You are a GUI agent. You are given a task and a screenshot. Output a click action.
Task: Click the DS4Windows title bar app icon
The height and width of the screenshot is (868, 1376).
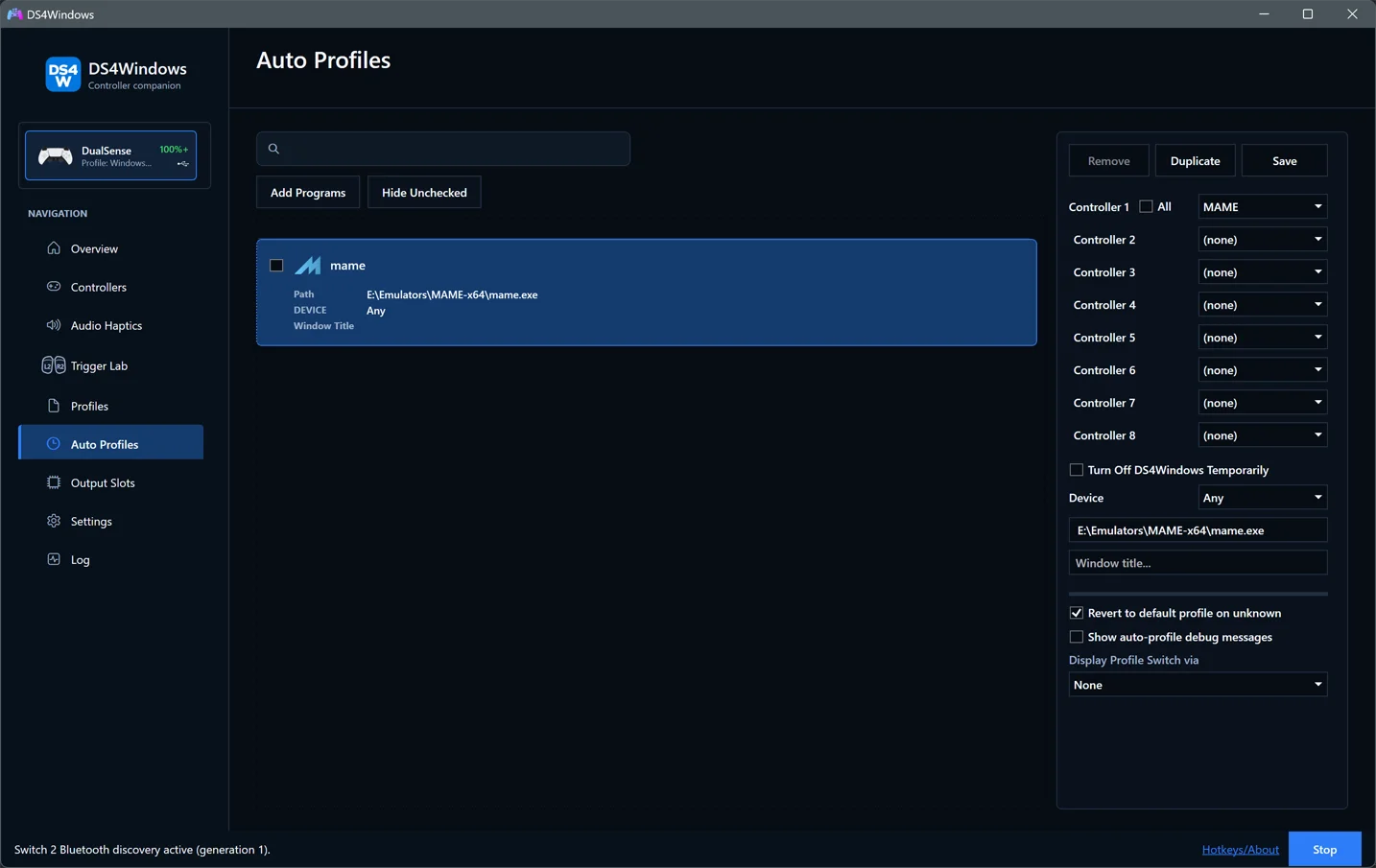14,14
